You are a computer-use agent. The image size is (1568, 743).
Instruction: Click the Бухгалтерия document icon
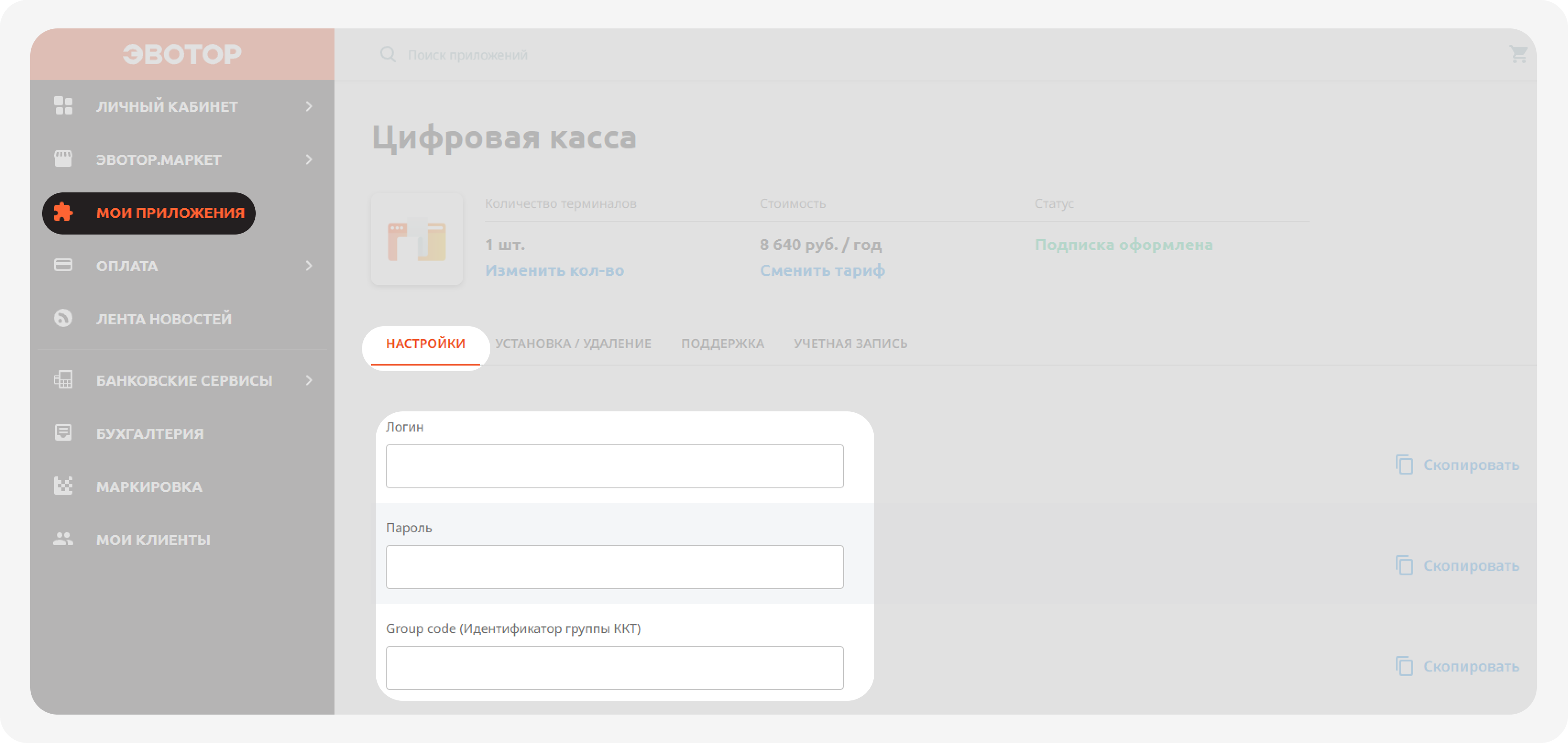(x=63, y=433)
